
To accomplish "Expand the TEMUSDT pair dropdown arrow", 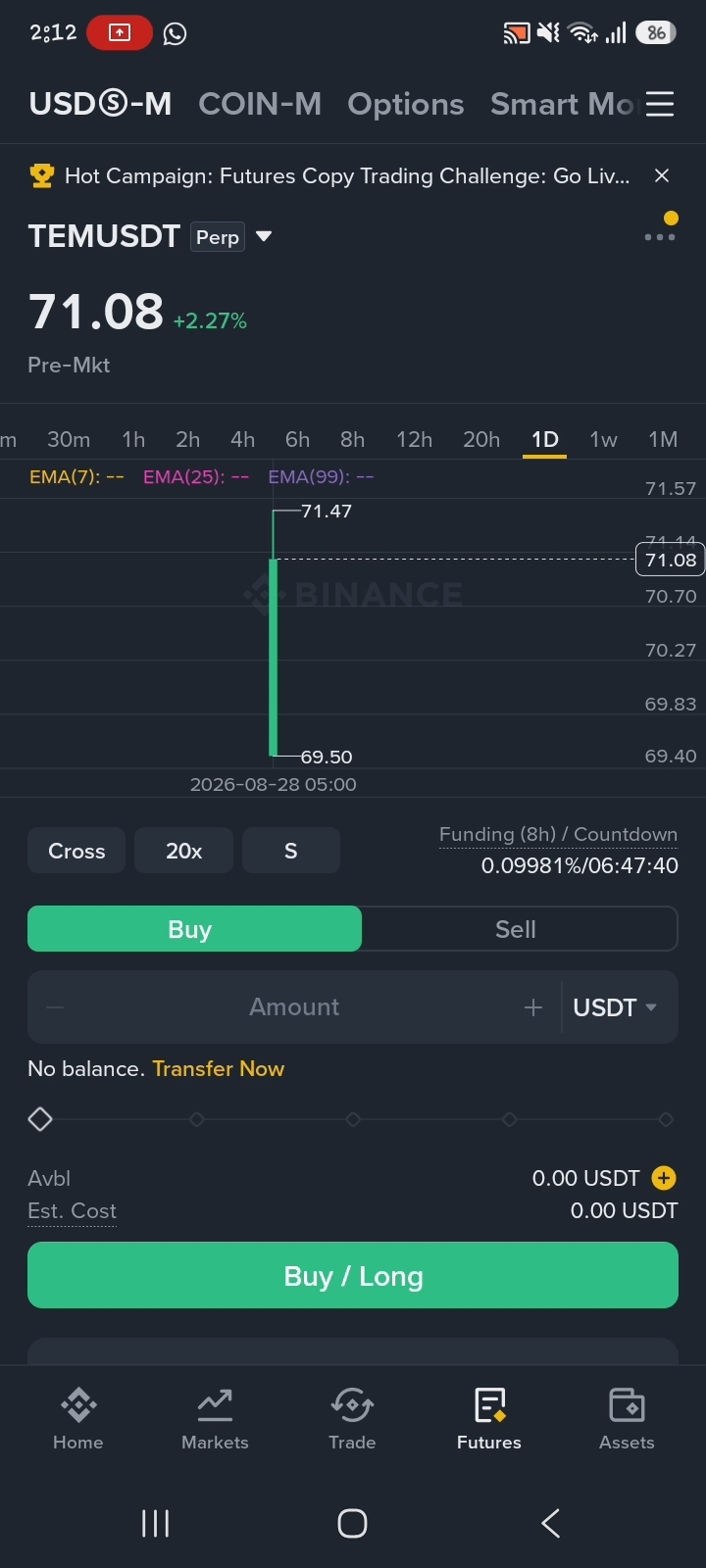I will click(x=263, y=236).
